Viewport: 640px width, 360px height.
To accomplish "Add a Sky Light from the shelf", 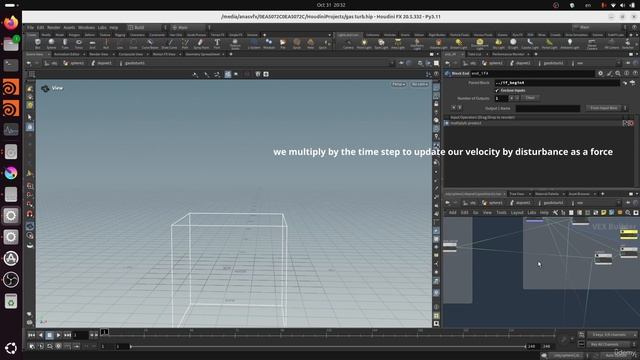I will [x=498, y=44].
